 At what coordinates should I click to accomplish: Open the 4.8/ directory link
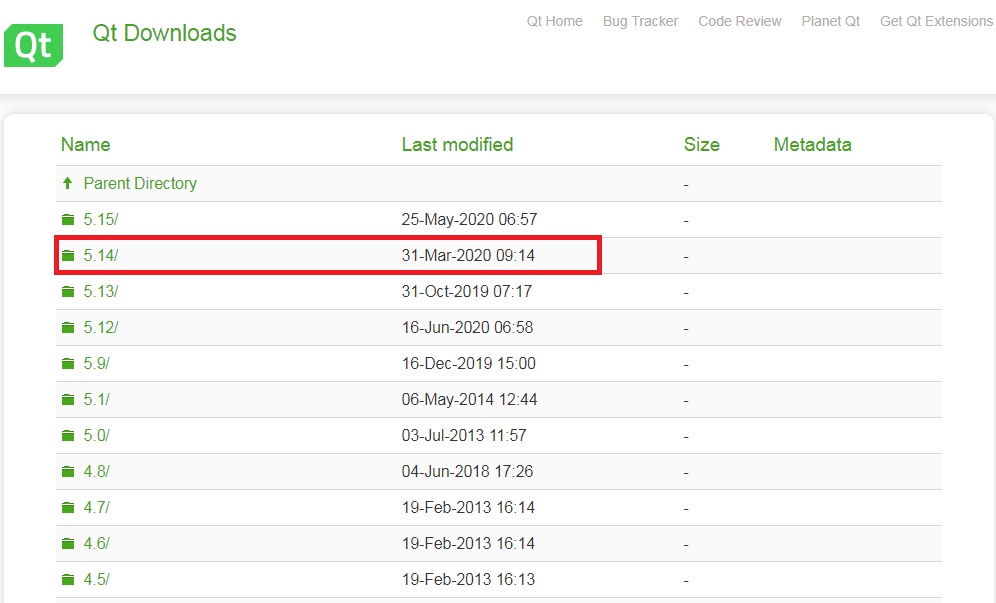click(97, 471)
